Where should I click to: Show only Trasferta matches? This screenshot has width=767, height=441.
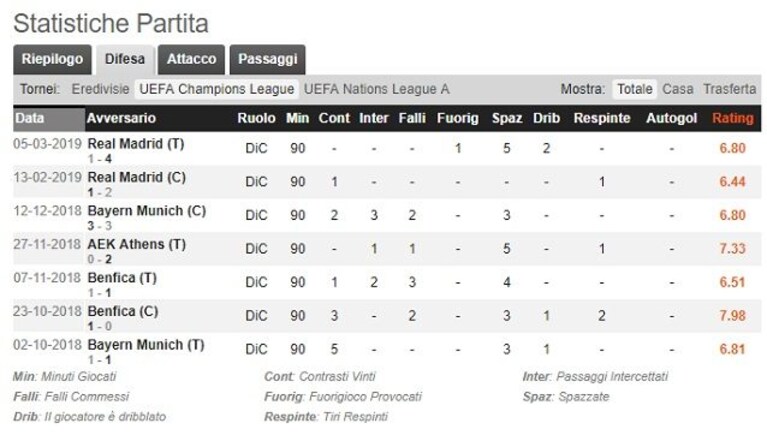click(729, 89)
